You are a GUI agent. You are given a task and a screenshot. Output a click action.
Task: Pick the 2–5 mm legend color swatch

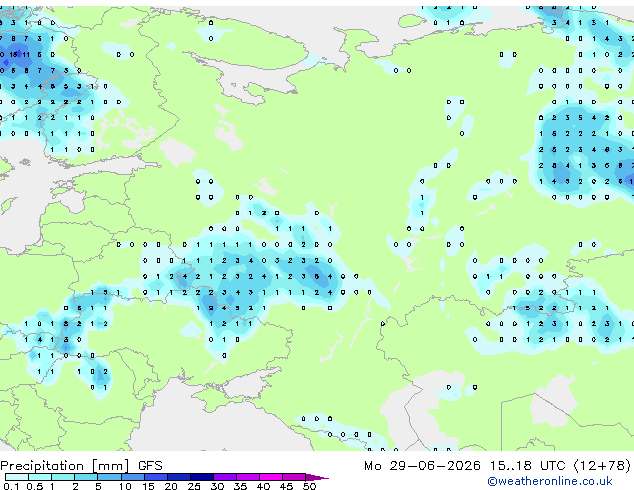point(86,477)
